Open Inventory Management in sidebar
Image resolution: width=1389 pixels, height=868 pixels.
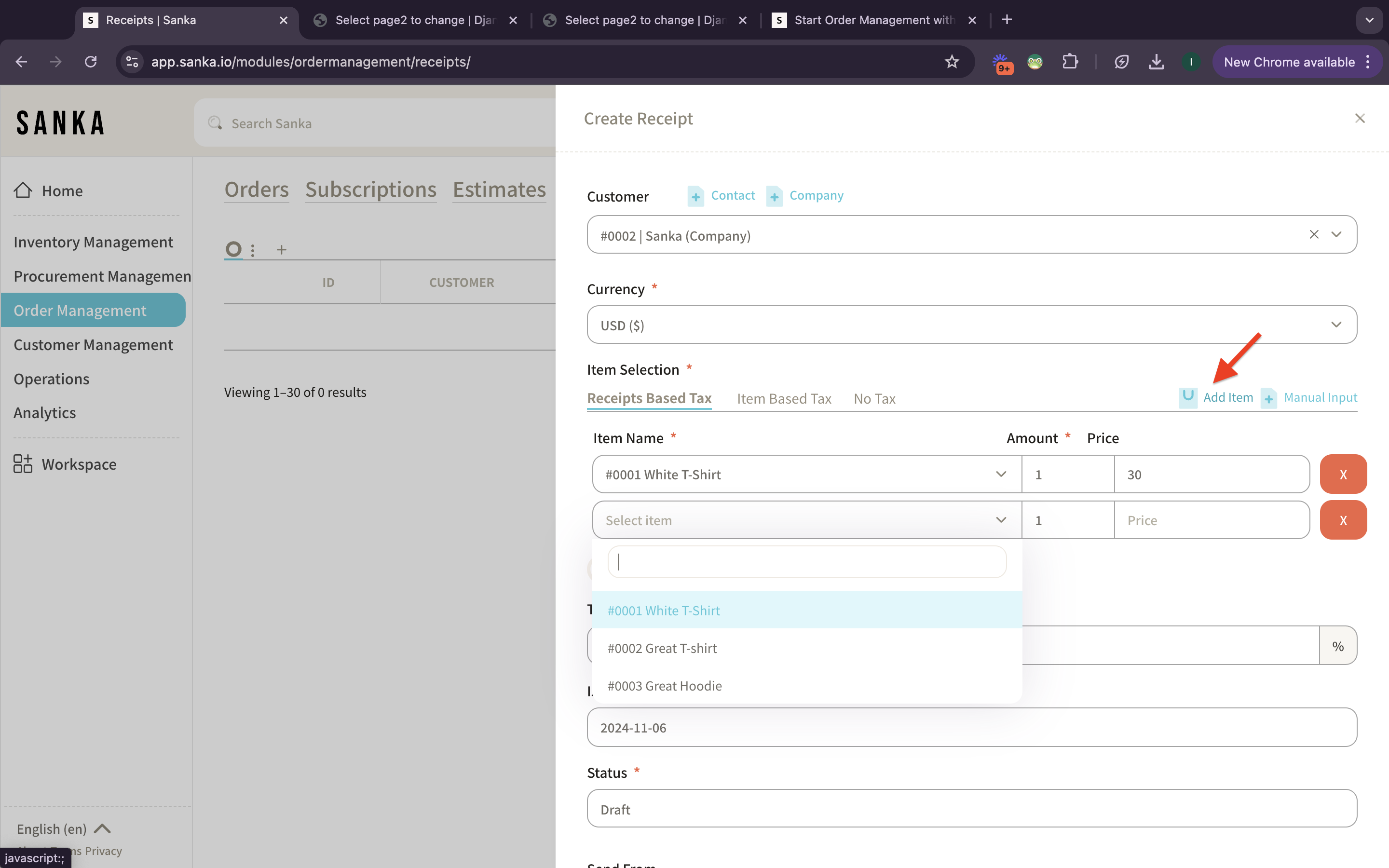(93, 242)
